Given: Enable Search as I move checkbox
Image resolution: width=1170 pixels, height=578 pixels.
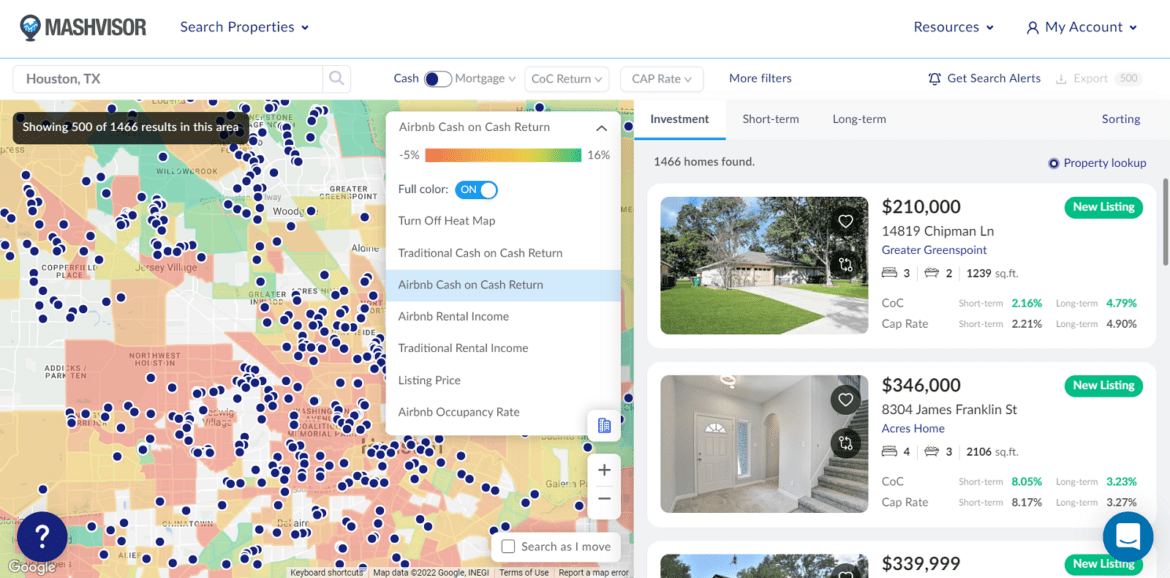Looking at the screenshot, I should tap(508, 547).
